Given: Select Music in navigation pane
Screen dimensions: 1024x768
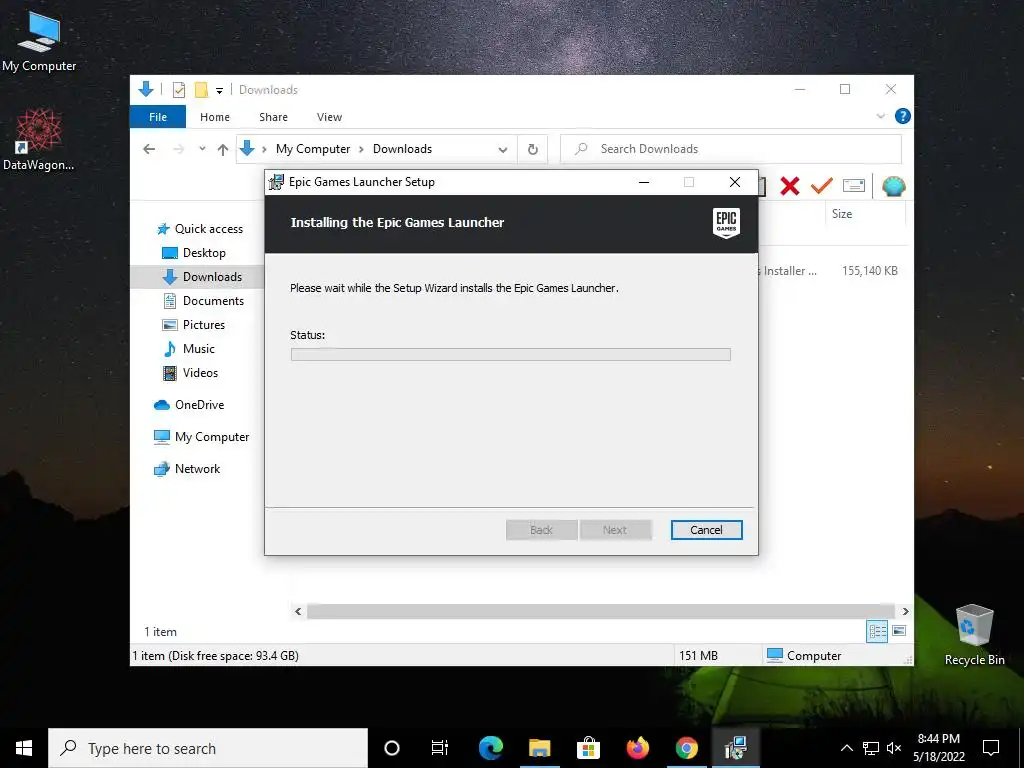Looking at the screenshot, I should [189, 349].
